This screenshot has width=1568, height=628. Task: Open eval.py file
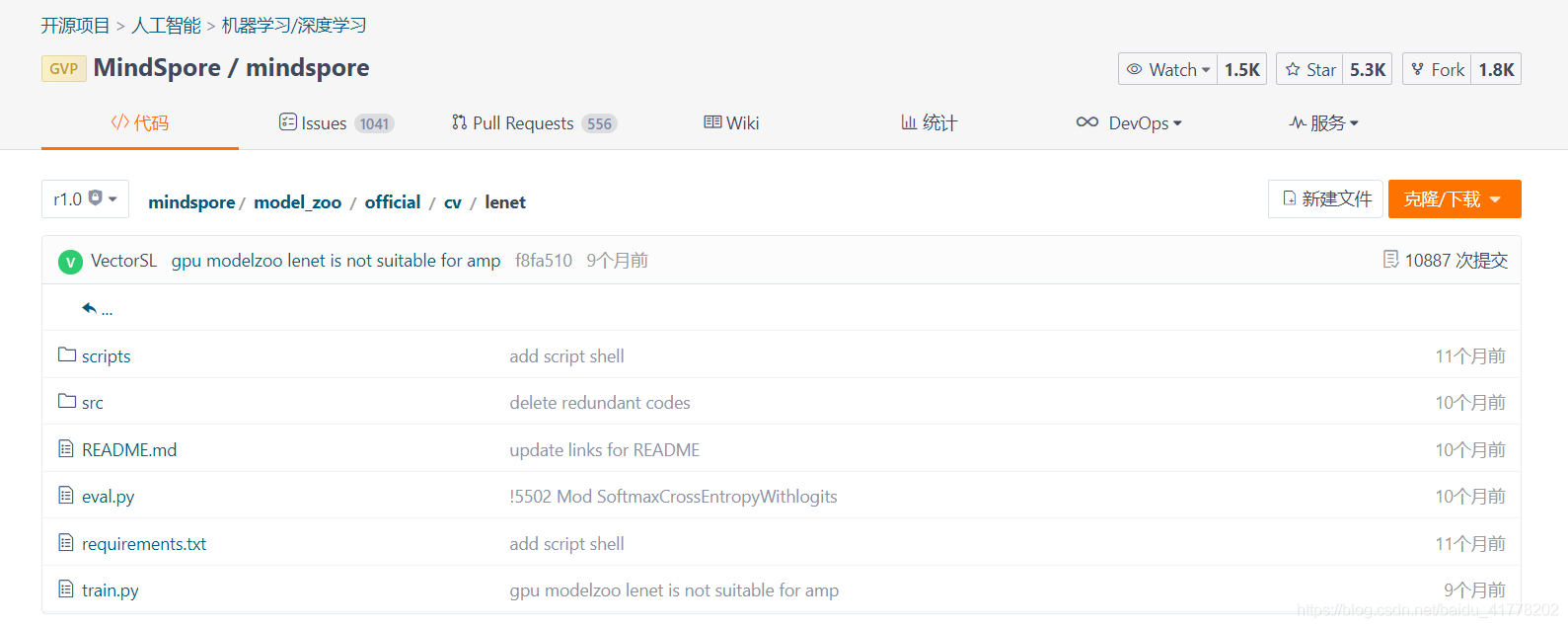pyautogui.click(x=109, y=497)
